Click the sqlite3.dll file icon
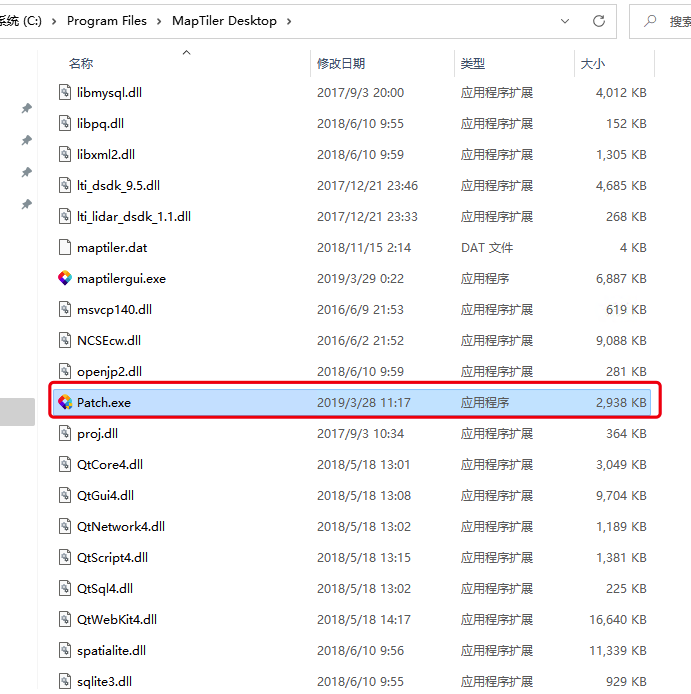 click(67, 682)
